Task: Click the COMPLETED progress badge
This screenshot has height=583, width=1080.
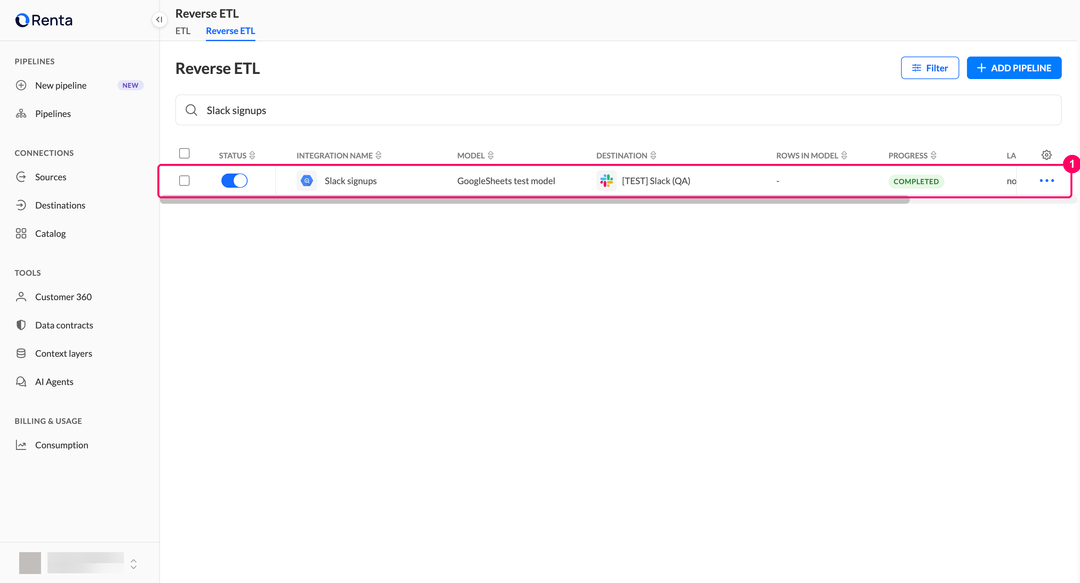Action: click(x=916, y=181)
